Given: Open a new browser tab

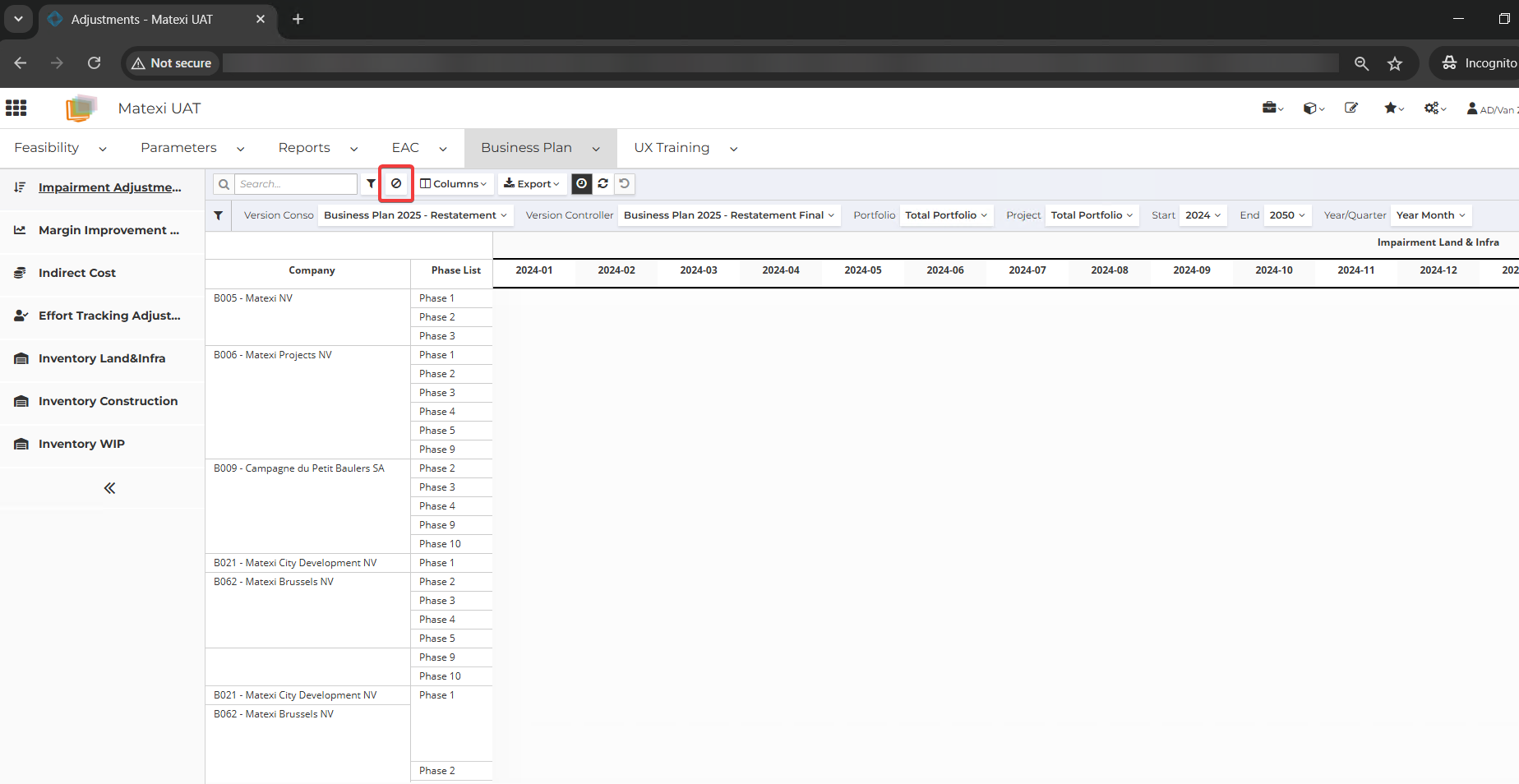Looking at the screenshot, I should pos(298,19).
